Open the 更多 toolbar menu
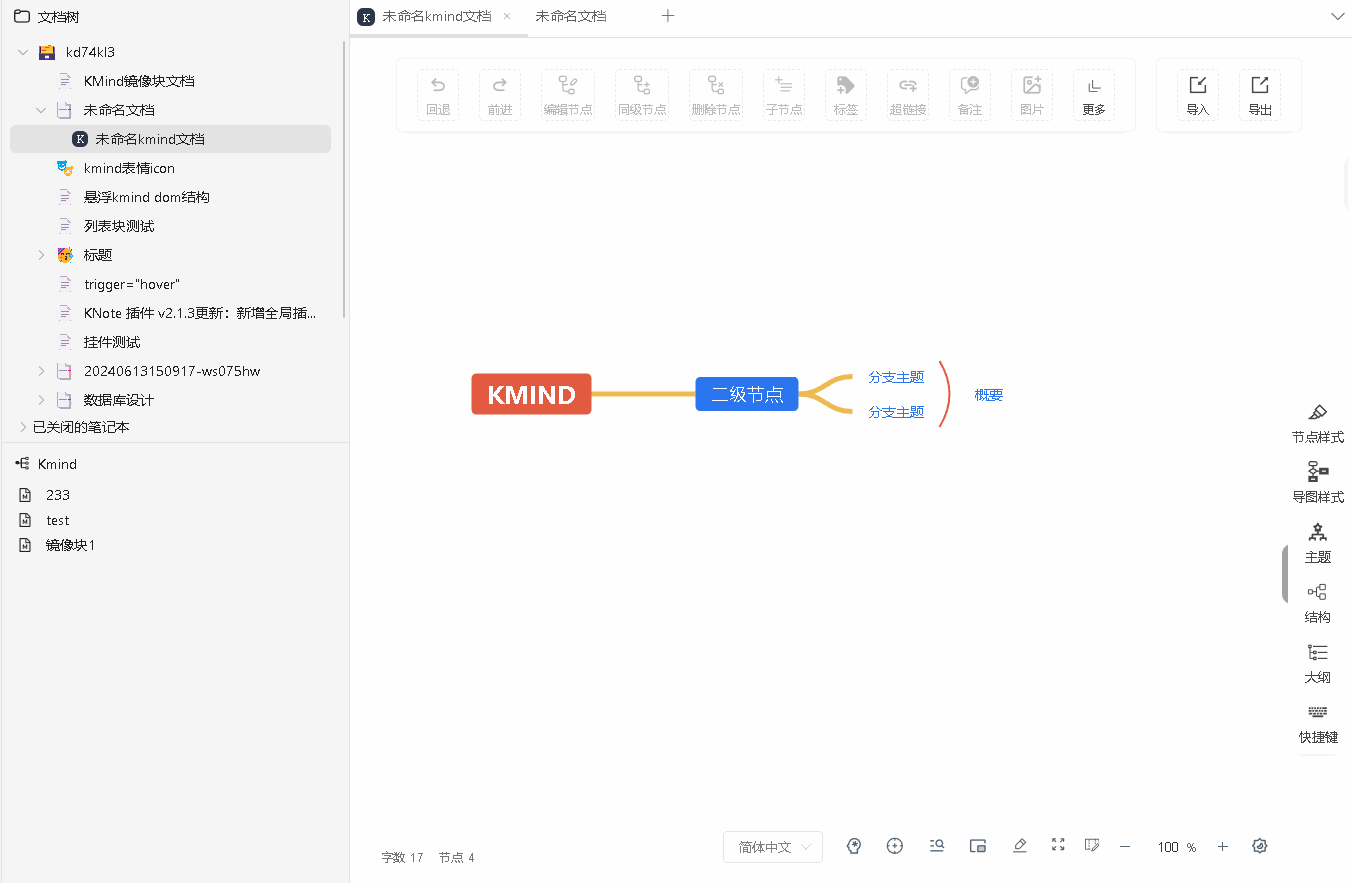Viewport: 1352px width, 883px height. [x=1093, y=95]
